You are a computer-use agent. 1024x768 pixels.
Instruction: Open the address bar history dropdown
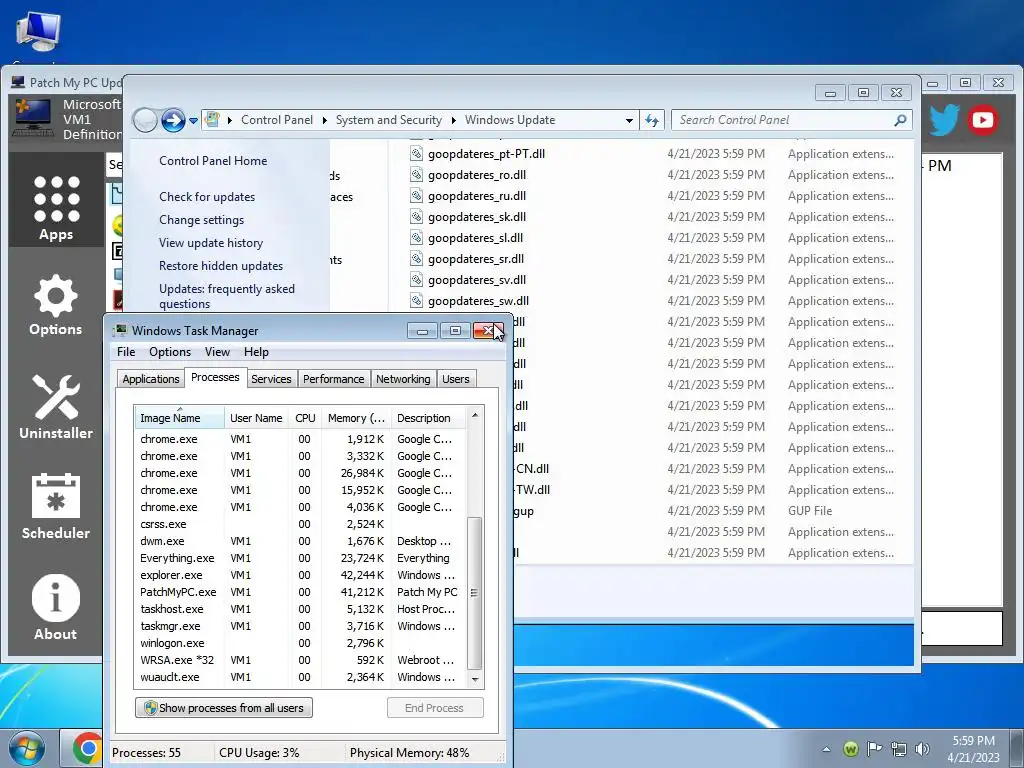click(629, 120)
